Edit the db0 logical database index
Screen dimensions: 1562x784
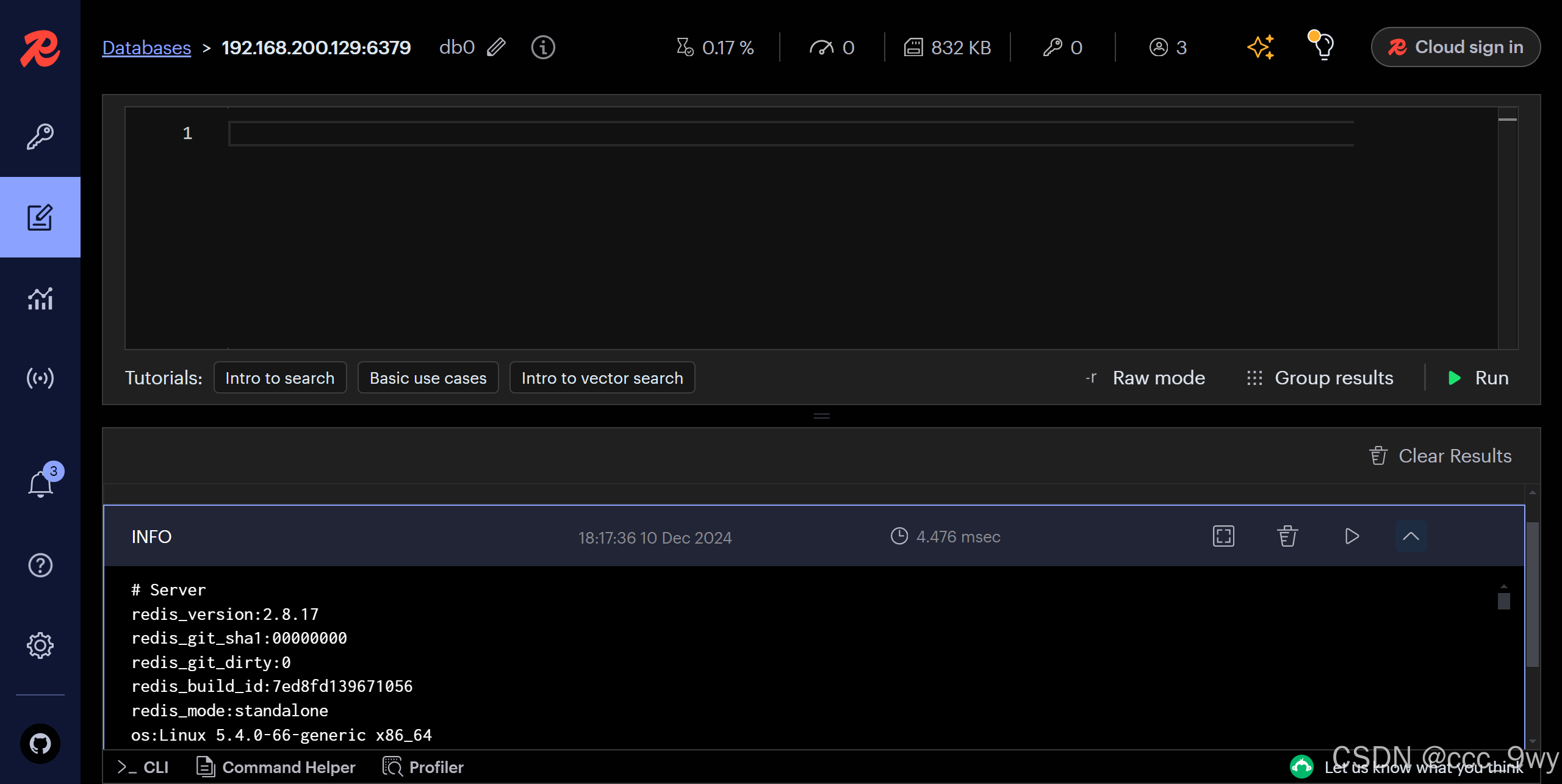pos(497,48)
